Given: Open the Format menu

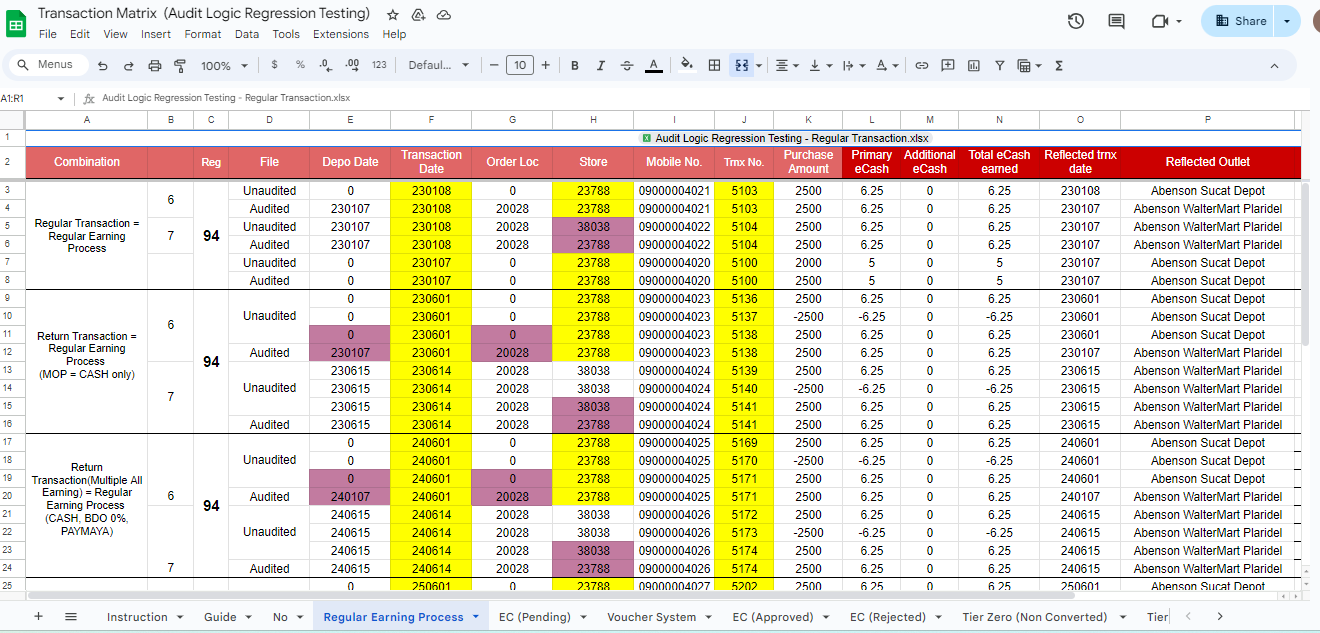Looking at the screenshot, I should [203, 34].
